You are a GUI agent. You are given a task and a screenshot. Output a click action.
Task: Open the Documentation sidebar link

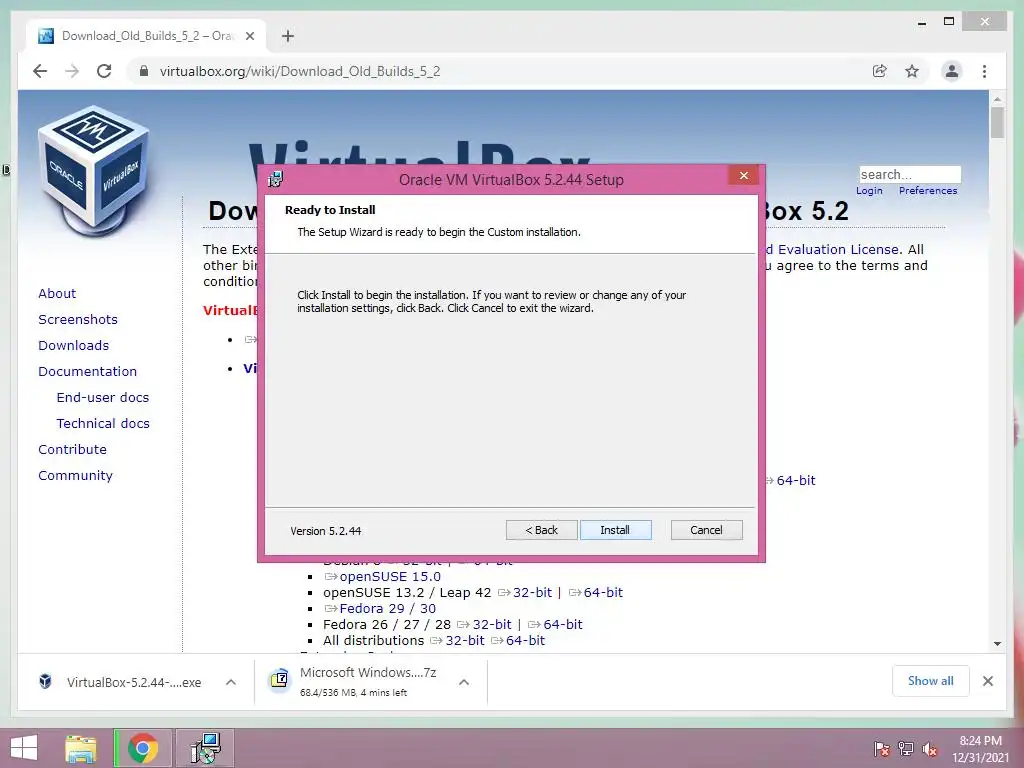coord(88,372)
